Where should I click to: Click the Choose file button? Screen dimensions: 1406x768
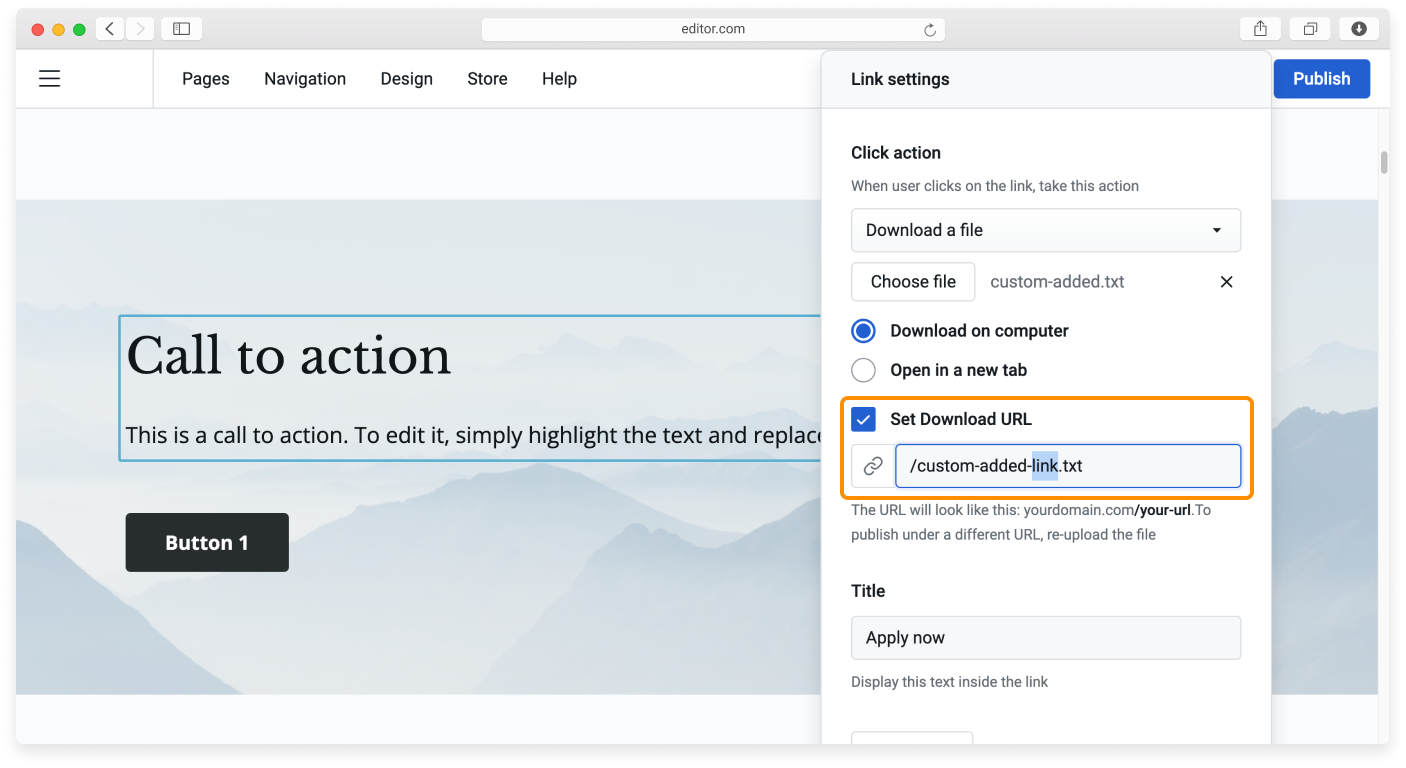(913, 282)
